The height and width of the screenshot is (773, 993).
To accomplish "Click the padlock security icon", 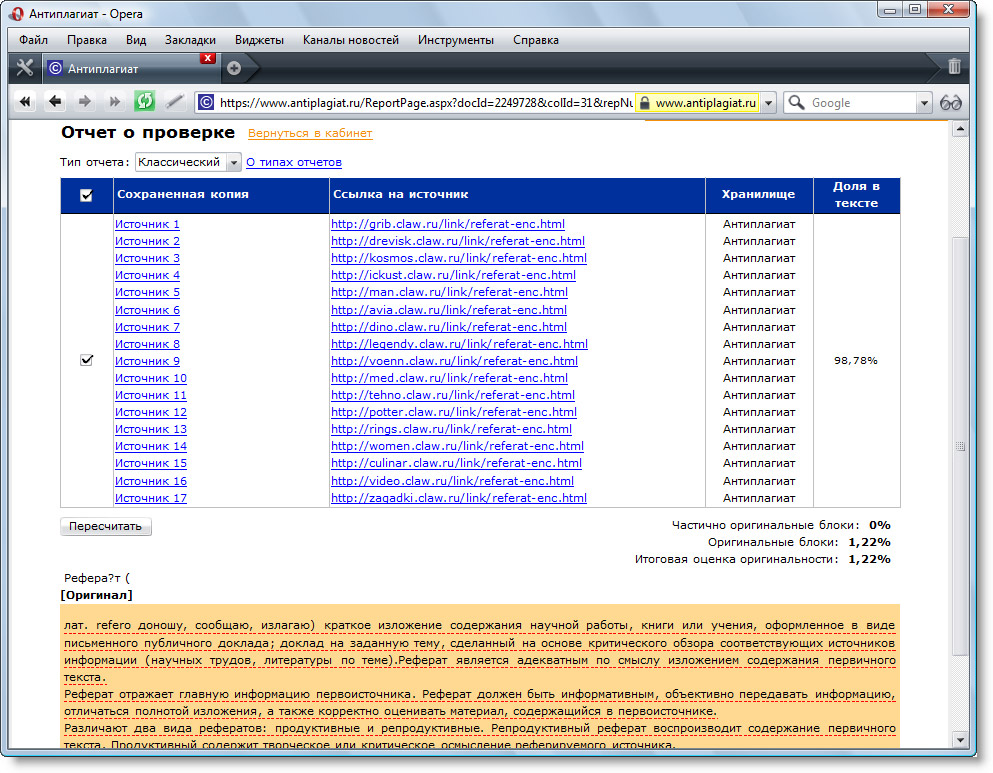I will [x=645, y=103].
